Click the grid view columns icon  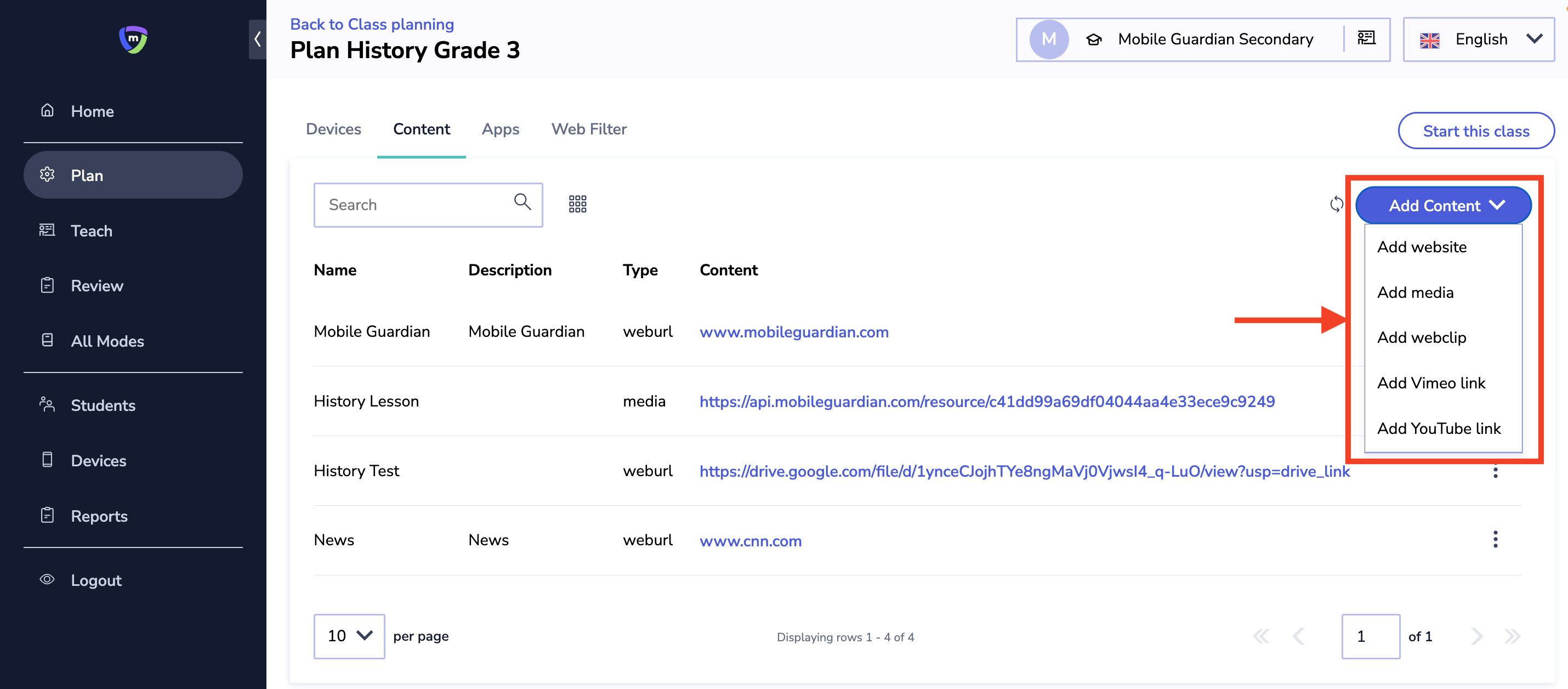pos(577,204)
